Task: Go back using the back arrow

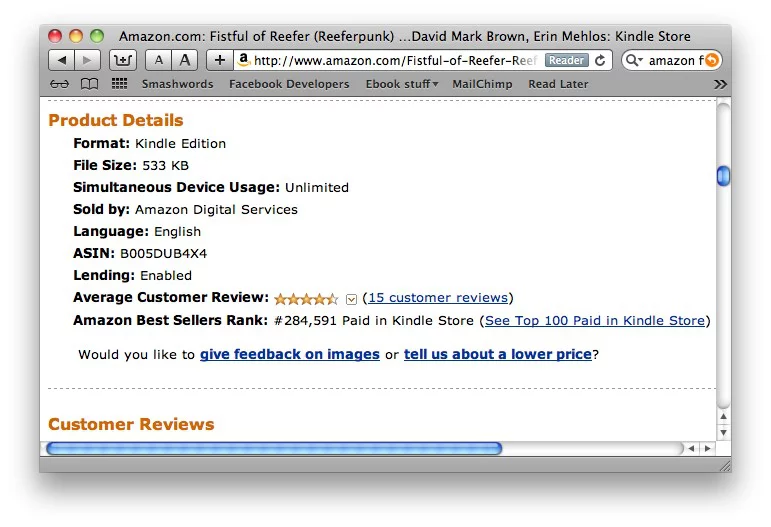Action: pyautogui.click(x=61, y=60)
